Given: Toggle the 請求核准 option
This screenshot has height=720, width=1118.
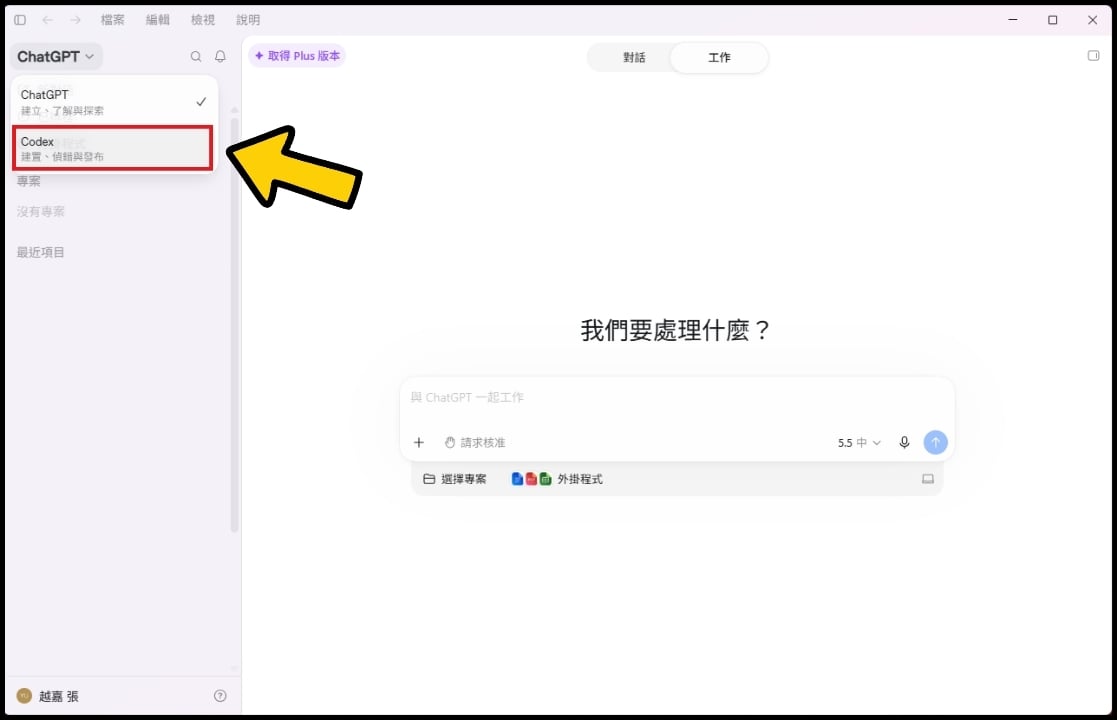Looking at the screenshot, I should 475,443.
